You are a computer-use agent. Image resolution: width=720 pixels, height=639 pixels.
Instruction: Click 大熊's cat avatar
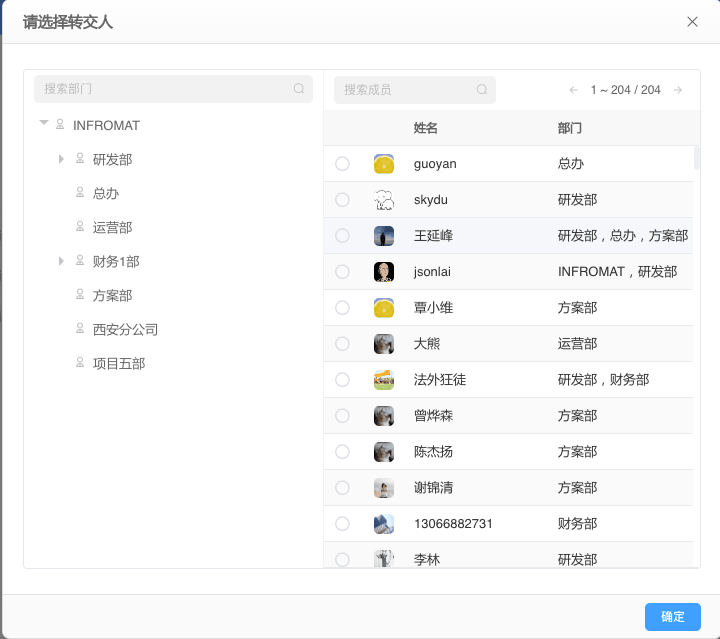384,344
